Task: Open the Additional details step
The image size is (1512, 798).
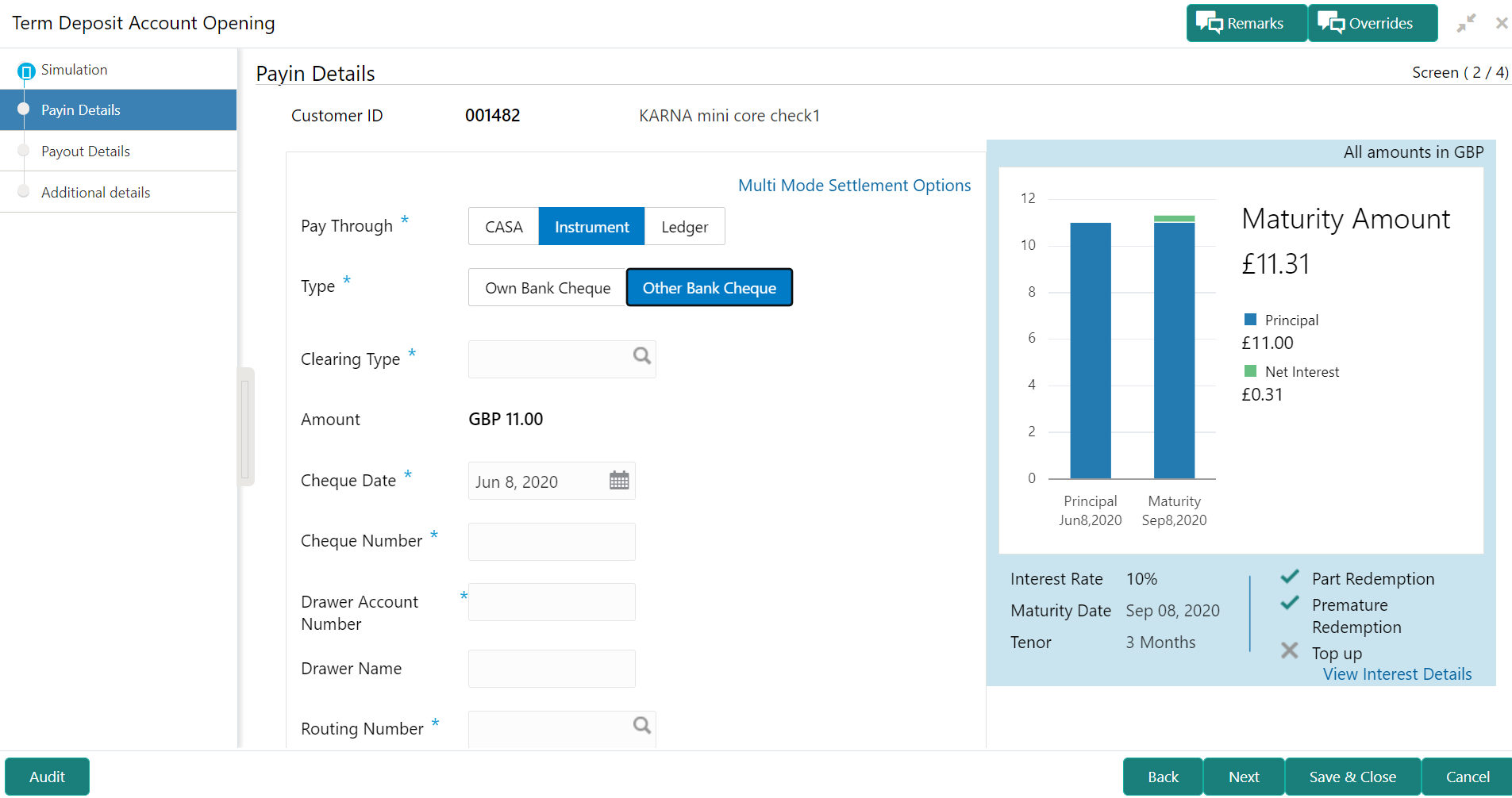Action: pyautogui.click(x=118, y=193)
